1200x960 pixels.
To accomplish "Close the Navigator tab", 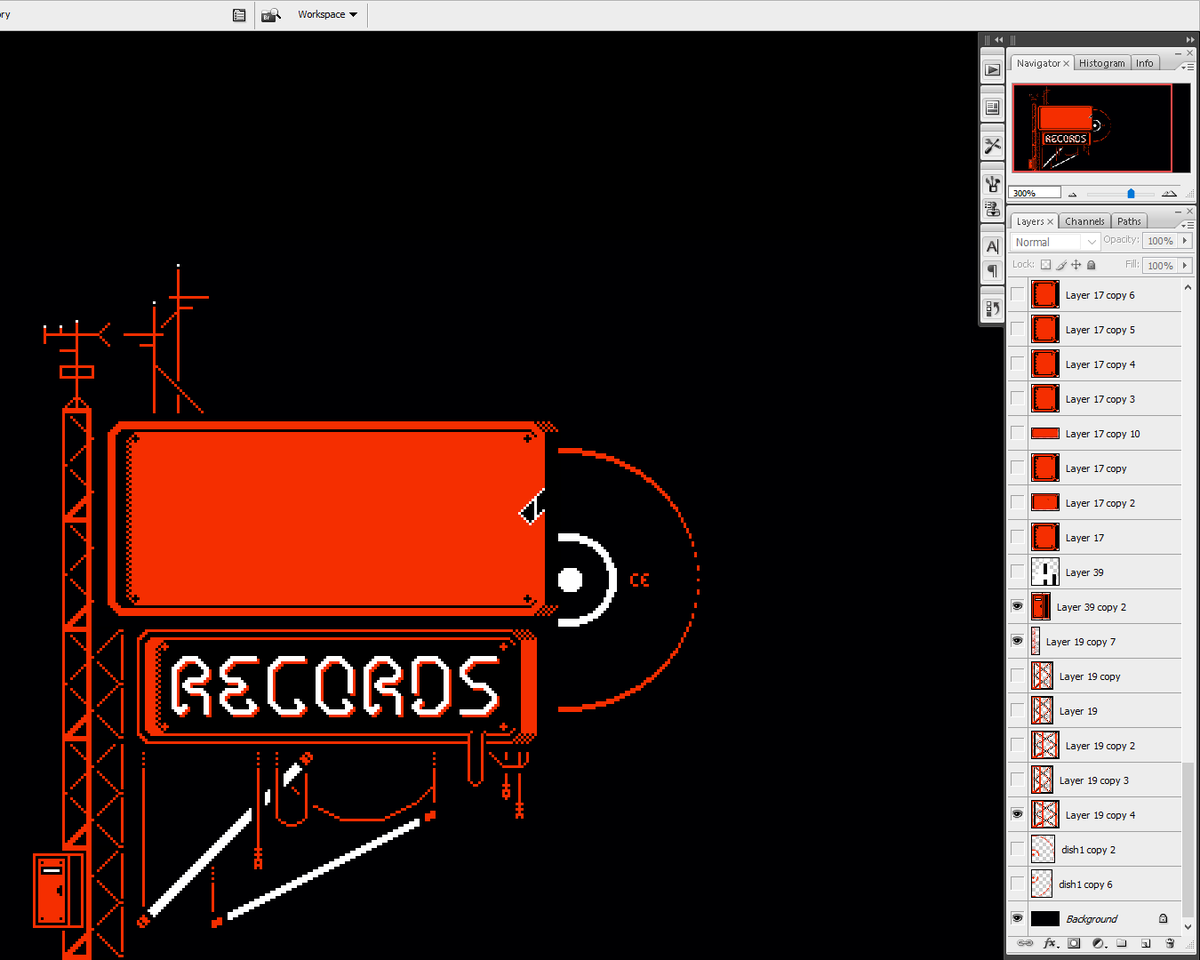I will [x=1067, y=63].
